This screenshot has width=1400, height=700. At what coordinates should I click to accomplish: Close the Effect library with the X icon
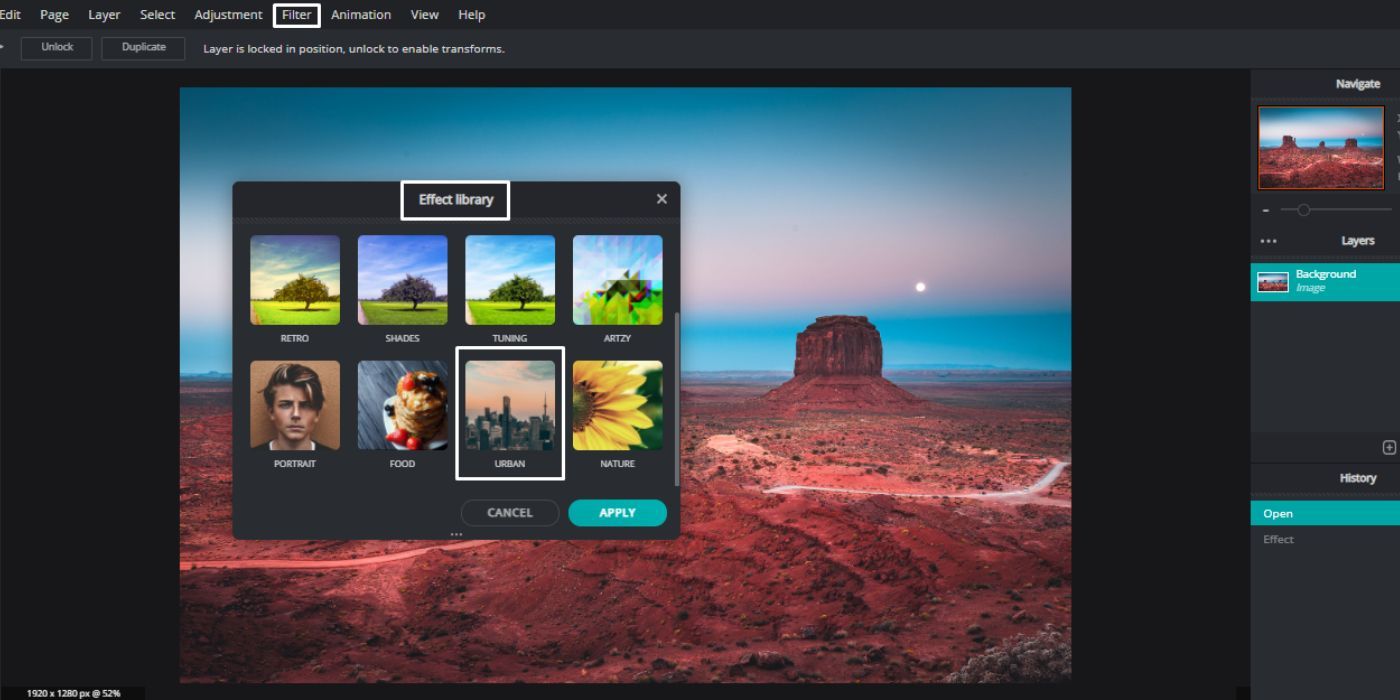coord(661,198)
